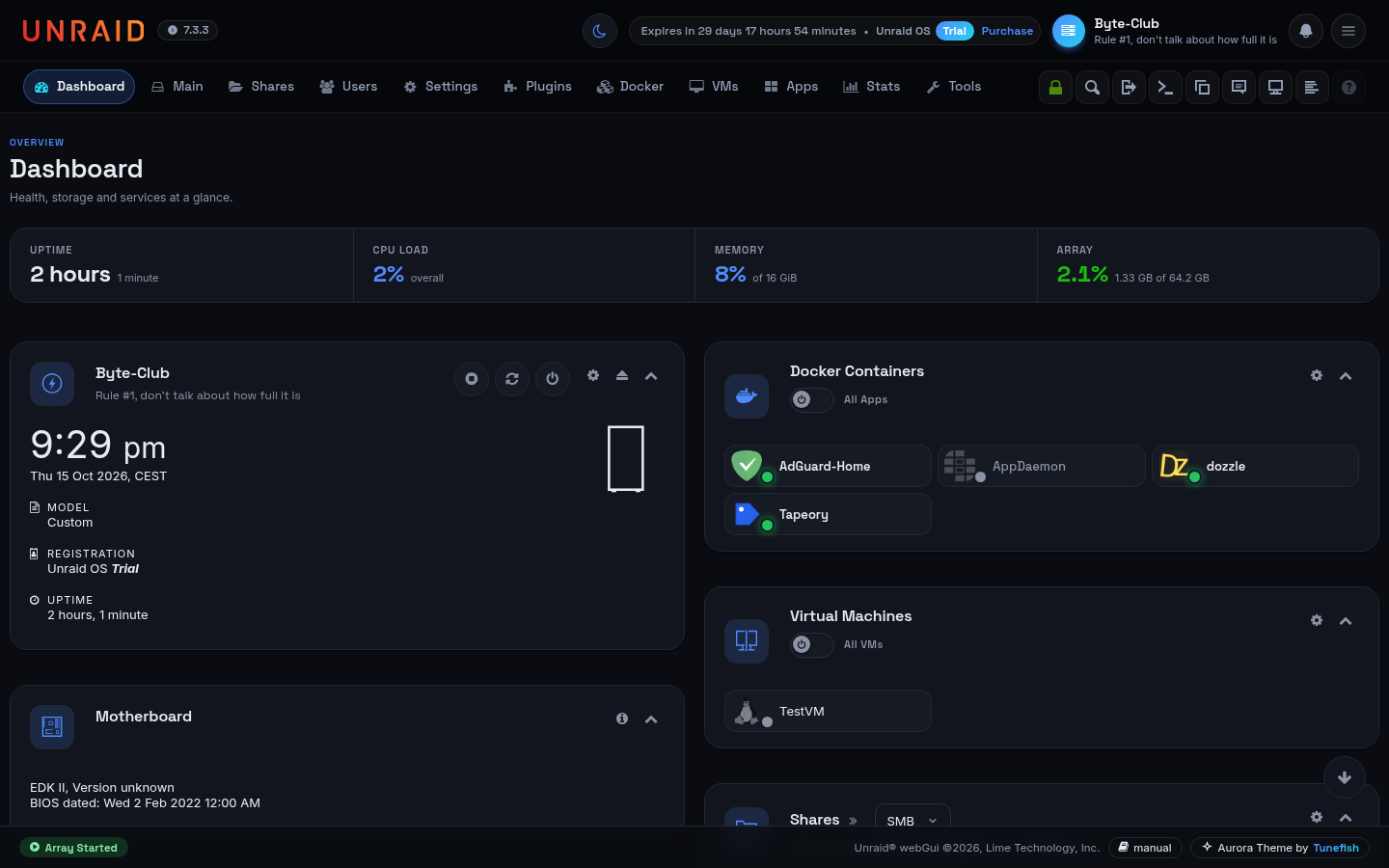The height and width of the screenshot is (868, 1389).
Task: Open the Docker tab
Action: 631,87
